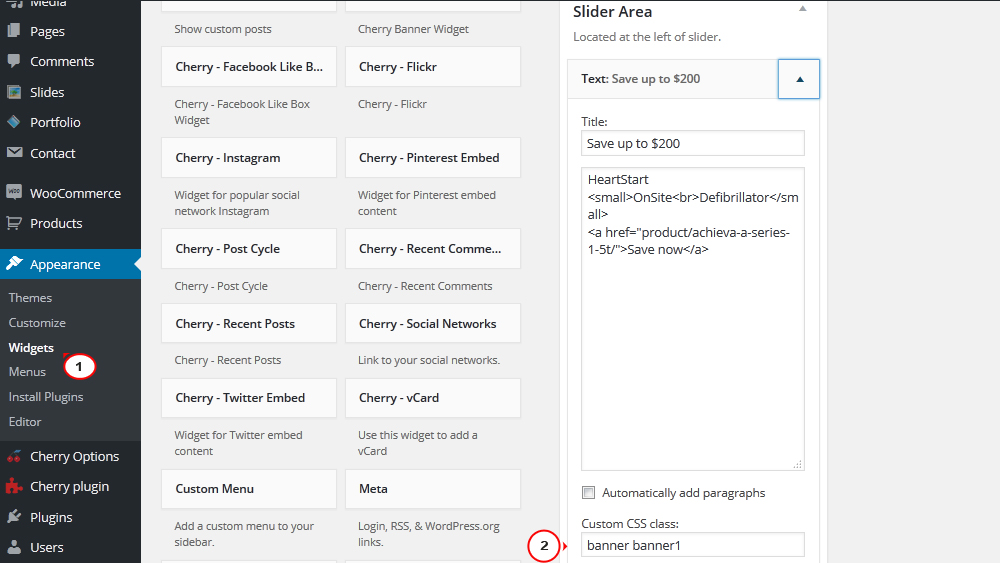Viewport: 1000px width, 563px height.
Task: Open Cherry plugin menu
Action: (70, 486)
